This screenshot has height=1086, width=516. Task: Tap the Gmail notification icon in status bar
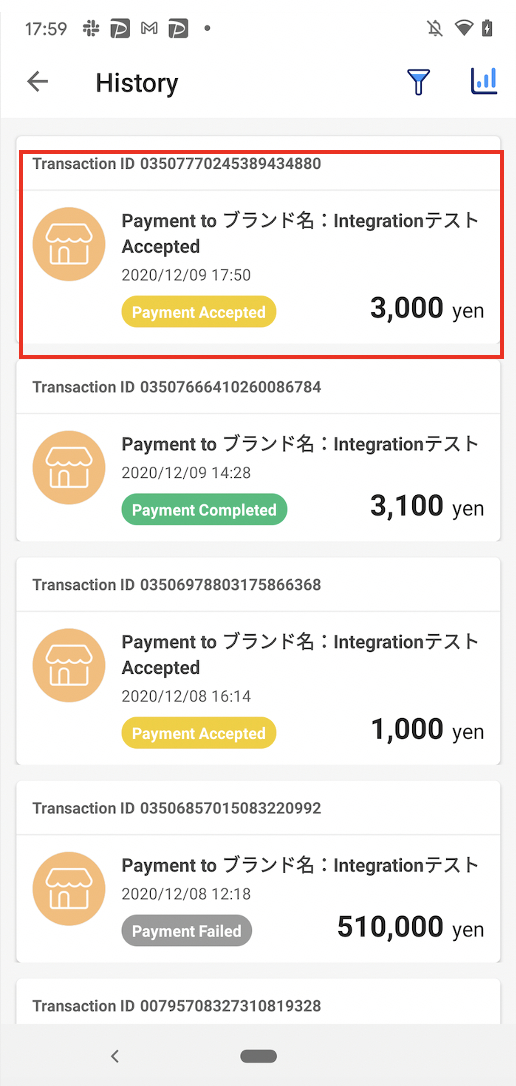point(149,28)
